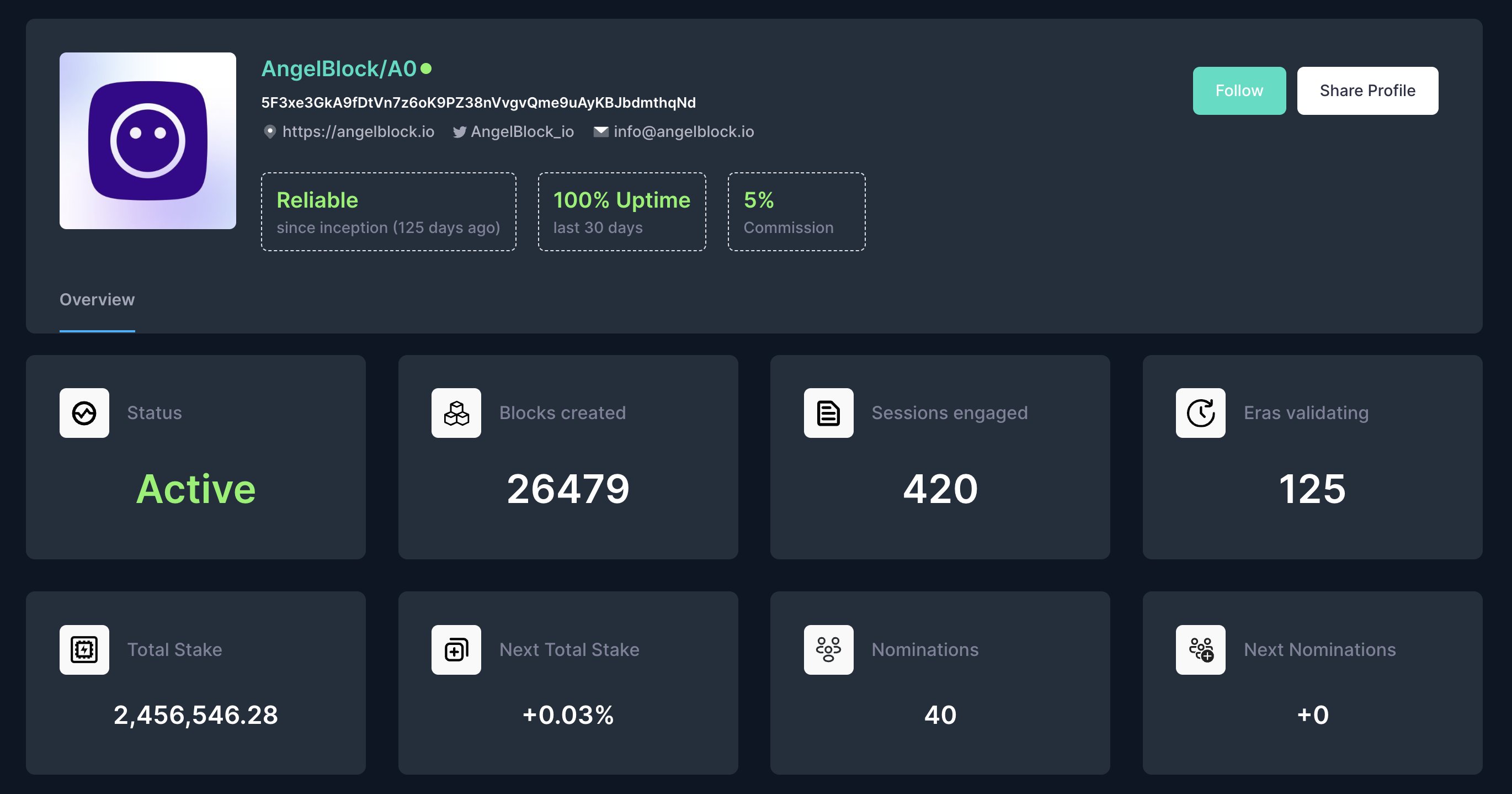Screen dimensions: 1512x794
Task: Click the Sessions engaged label
Action: pos(950,413)
